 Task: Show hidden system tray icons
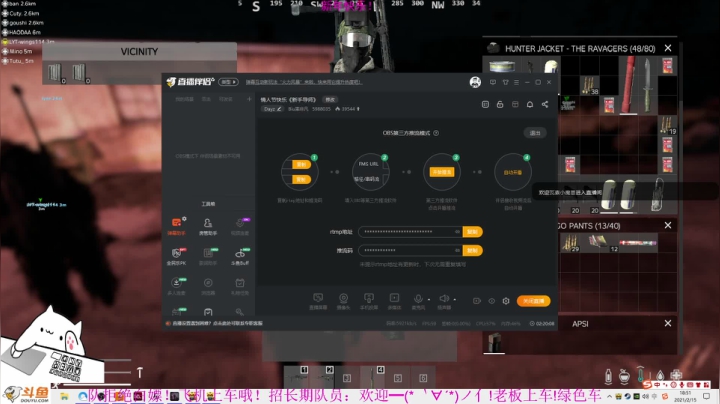tap(609, 396)
